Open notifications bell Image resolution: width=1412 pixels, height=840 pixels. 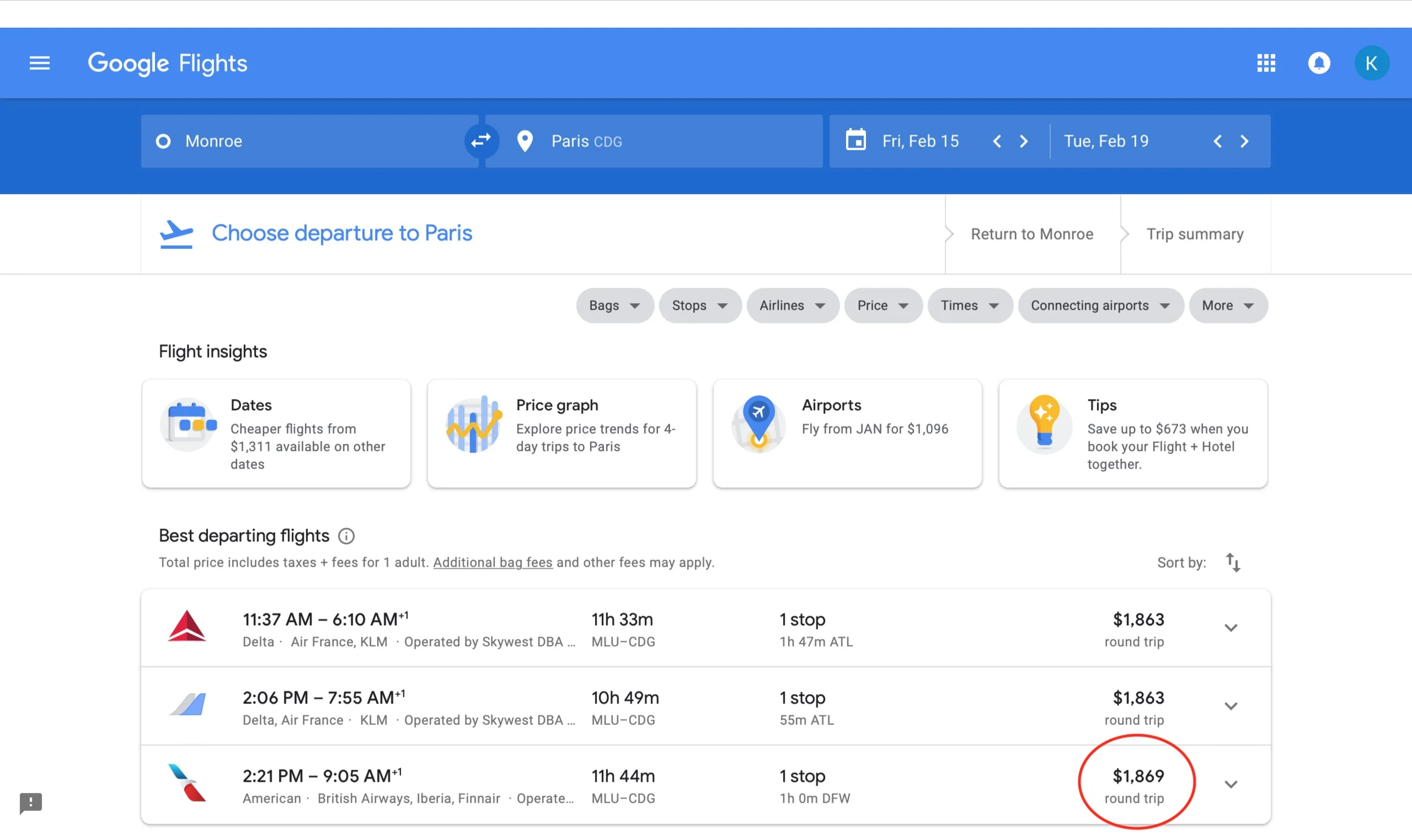pos(1319,63)
